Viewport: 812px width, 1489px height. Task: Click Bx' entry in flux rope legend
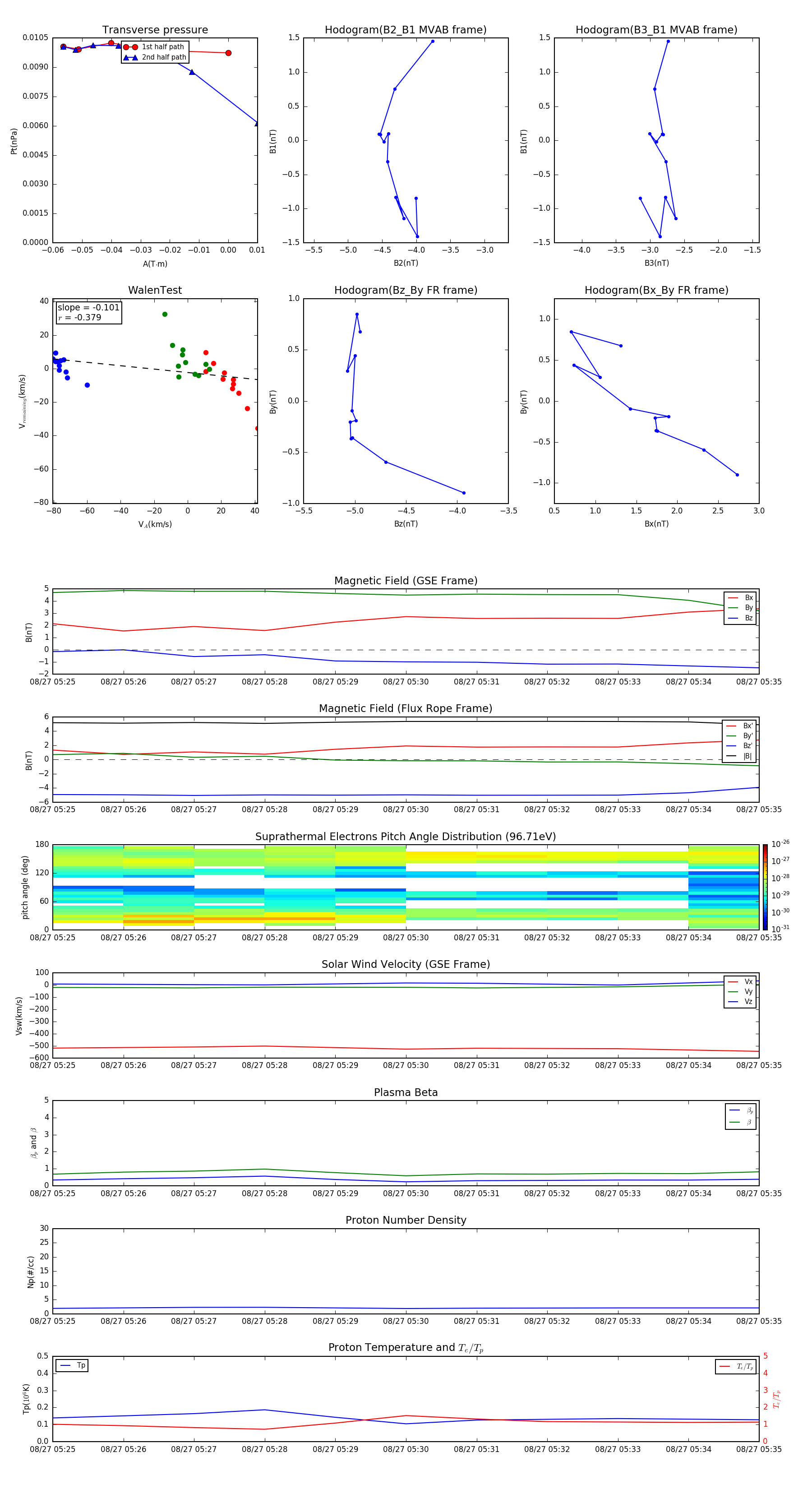tap(740, 726)
